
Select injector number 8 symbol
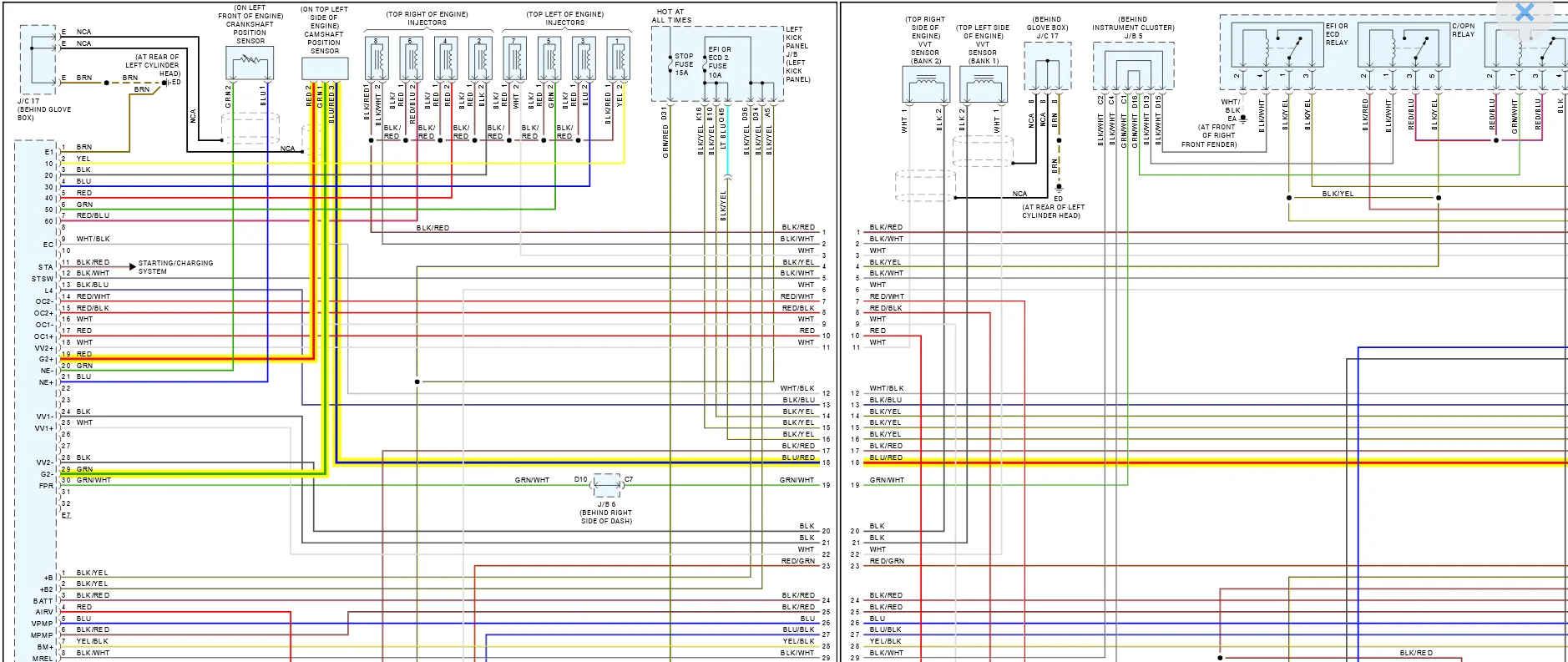[377, 58]
